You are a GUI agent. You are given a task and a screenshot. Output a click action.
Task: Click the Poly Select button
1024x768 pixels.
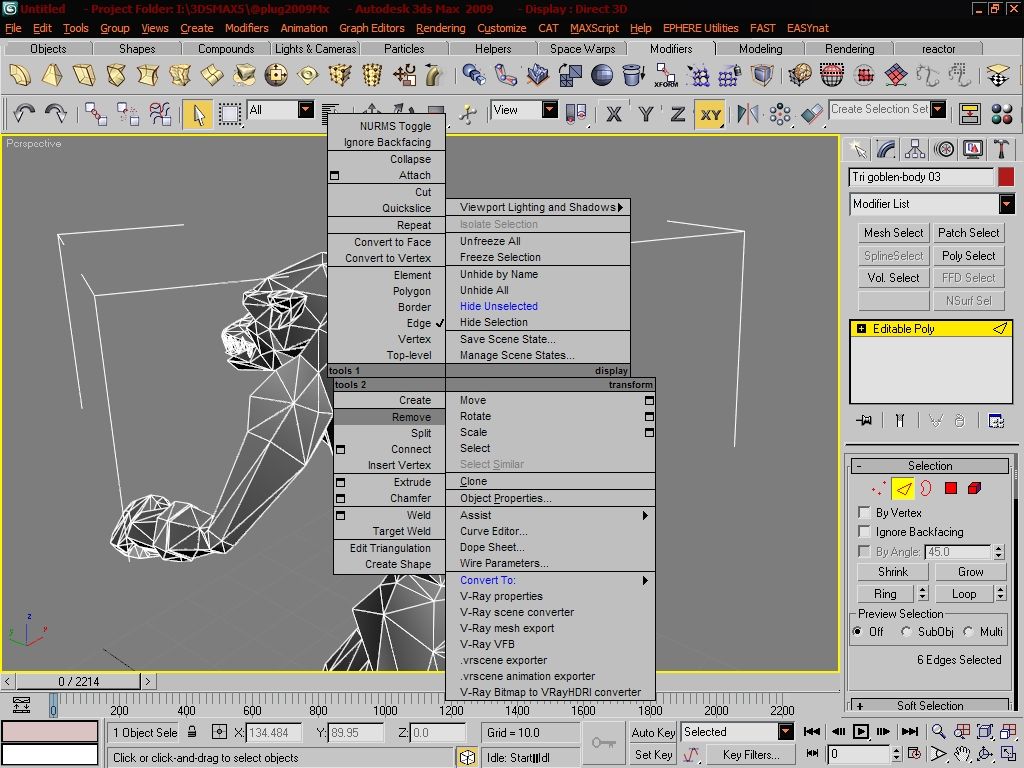(968, 255)
